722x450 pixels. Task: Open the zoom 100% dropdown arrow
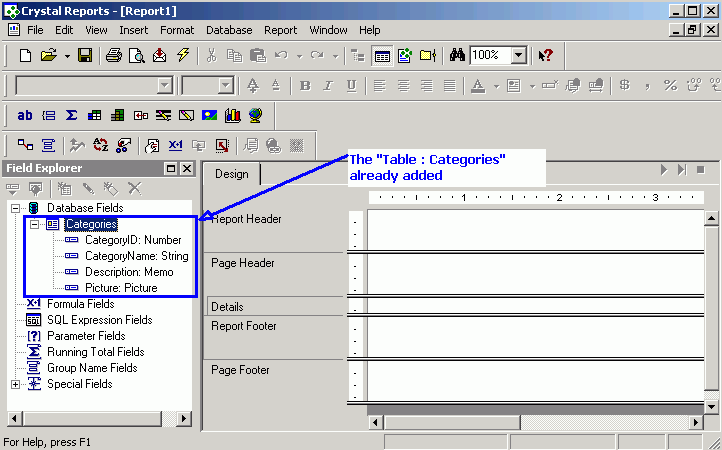[519, 55]
